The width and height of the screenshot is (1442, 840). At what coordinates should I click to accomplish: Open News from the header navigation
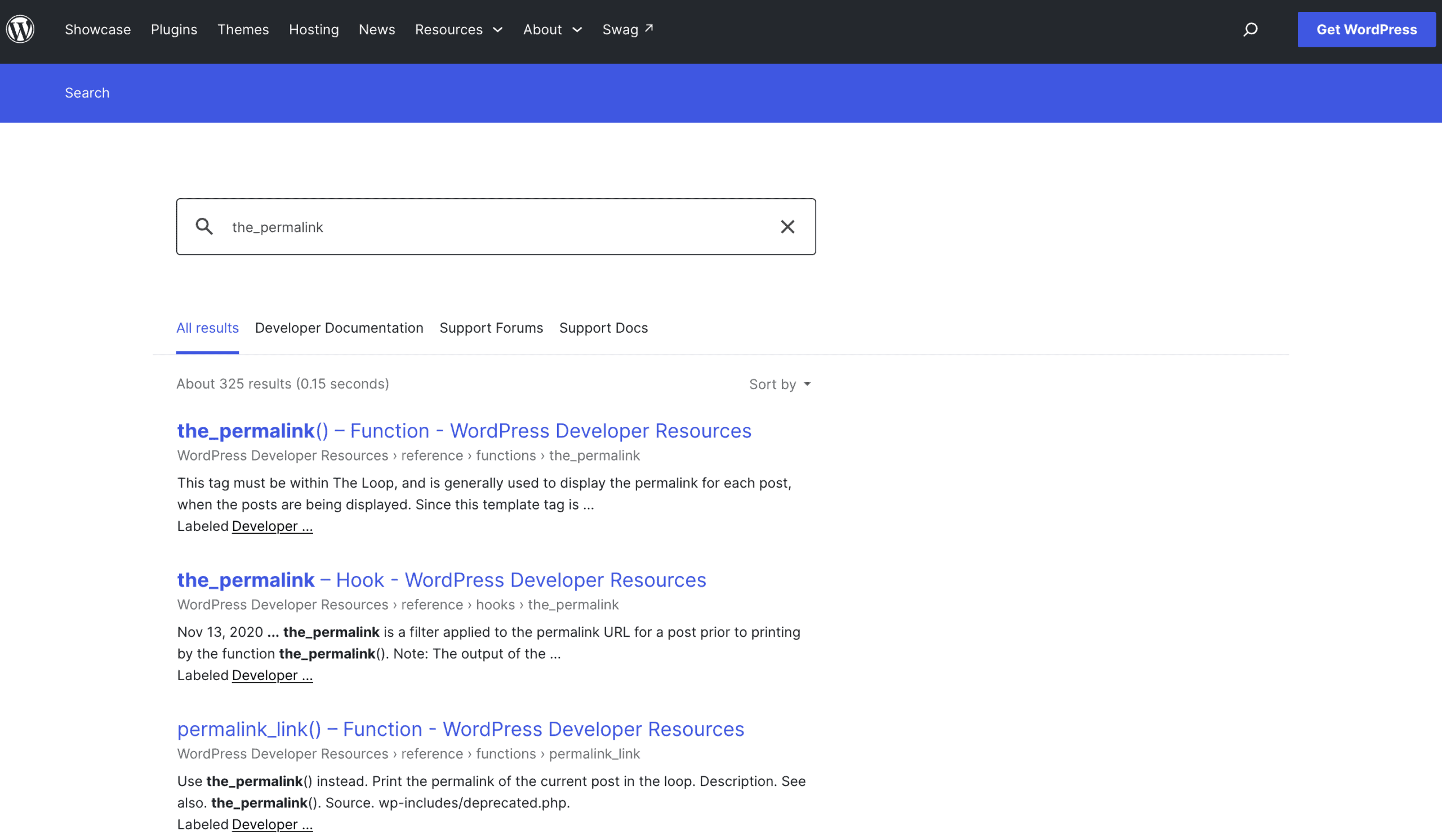pyautogui.click(x=377, y=29)
